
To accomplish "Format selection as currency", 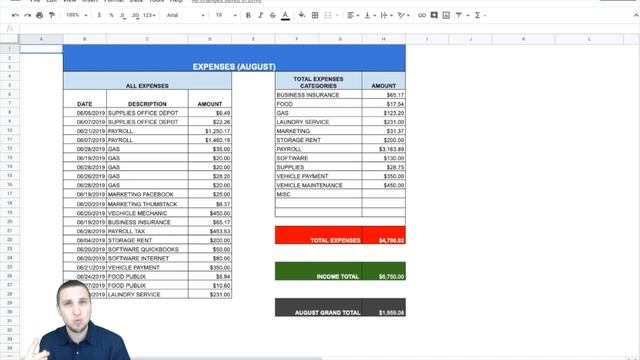I will tap(99, 15).
